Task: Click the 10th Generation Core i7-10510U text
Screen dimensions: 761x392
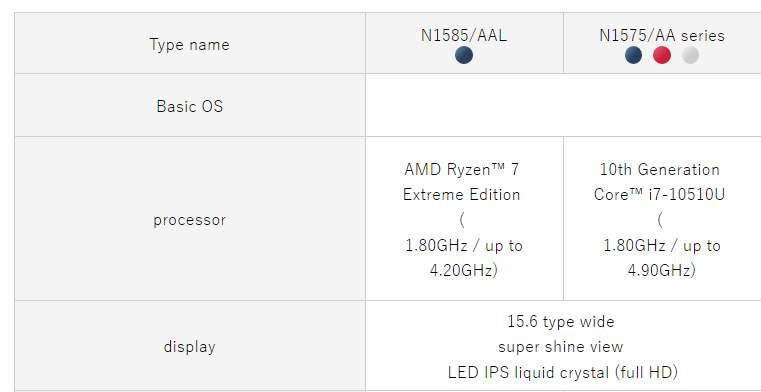Action: (x=660, y=182)
